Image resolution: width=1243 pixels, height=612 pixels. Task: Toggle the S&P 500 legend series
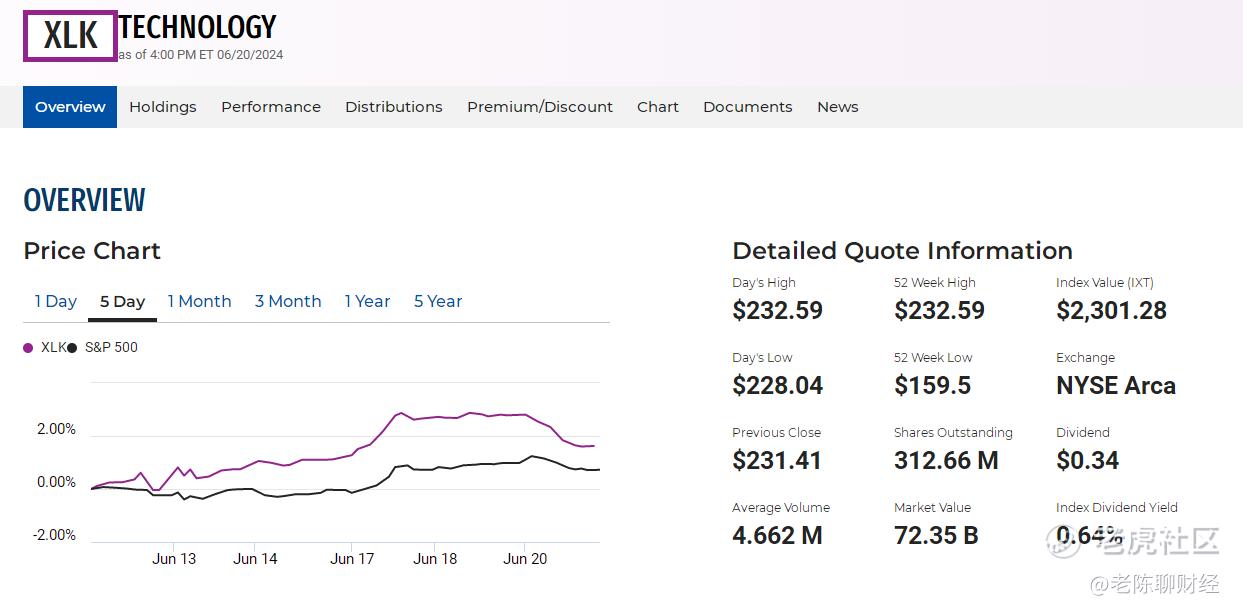(x=110, y=348)
